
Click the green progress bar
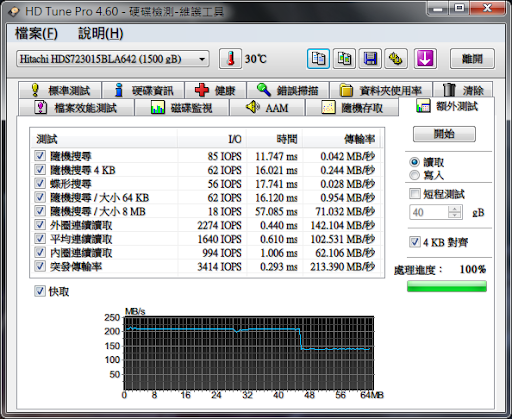coord(447,286)
